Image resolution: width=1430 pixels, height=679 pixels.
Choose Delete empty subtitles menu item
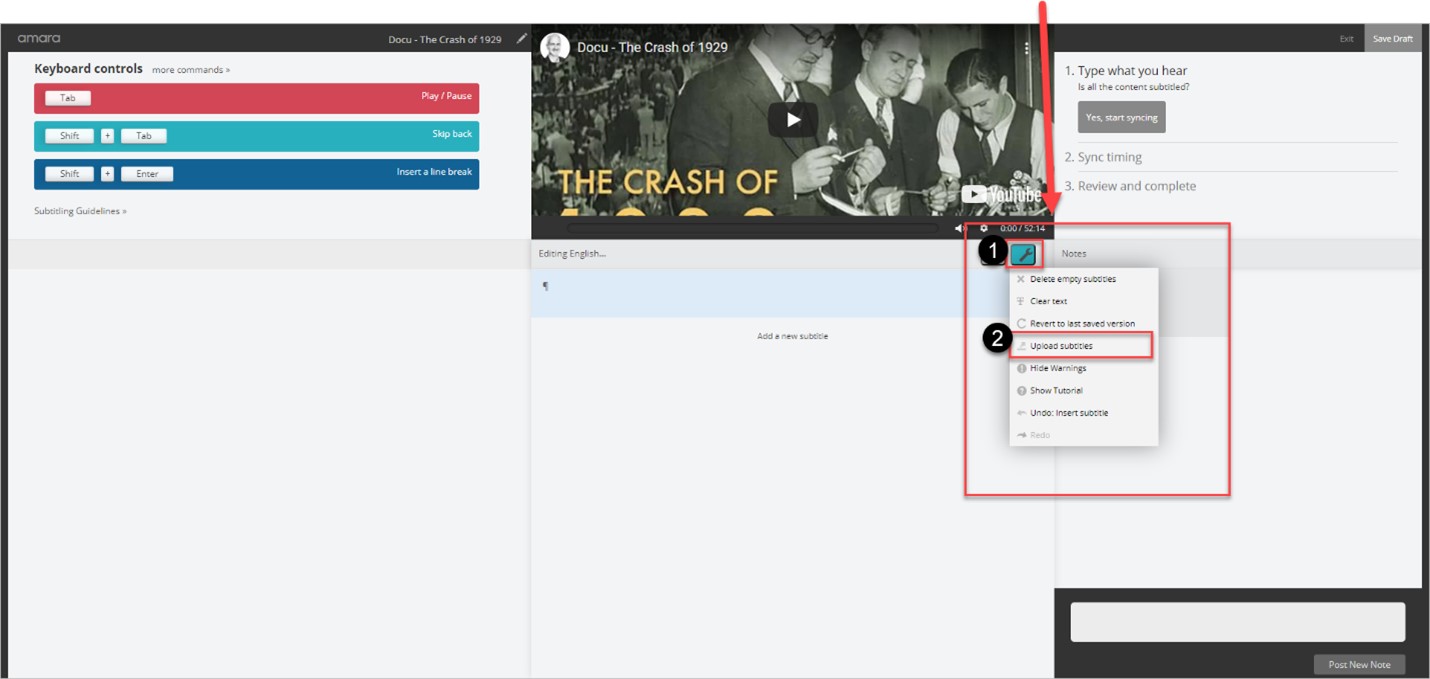point(1072,279)
